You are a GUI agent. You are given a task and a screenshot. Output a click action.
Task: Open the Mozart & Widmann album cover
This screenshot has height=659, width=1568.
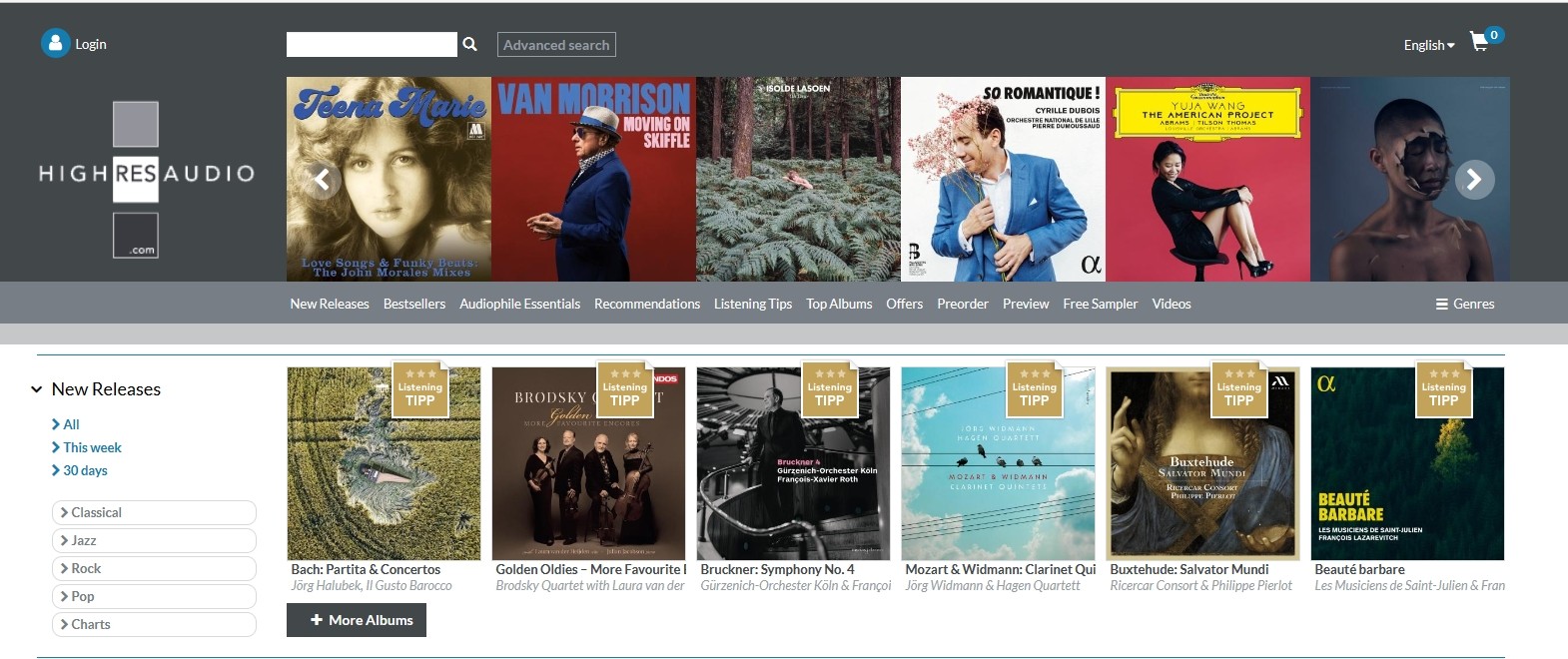(998, 463)
